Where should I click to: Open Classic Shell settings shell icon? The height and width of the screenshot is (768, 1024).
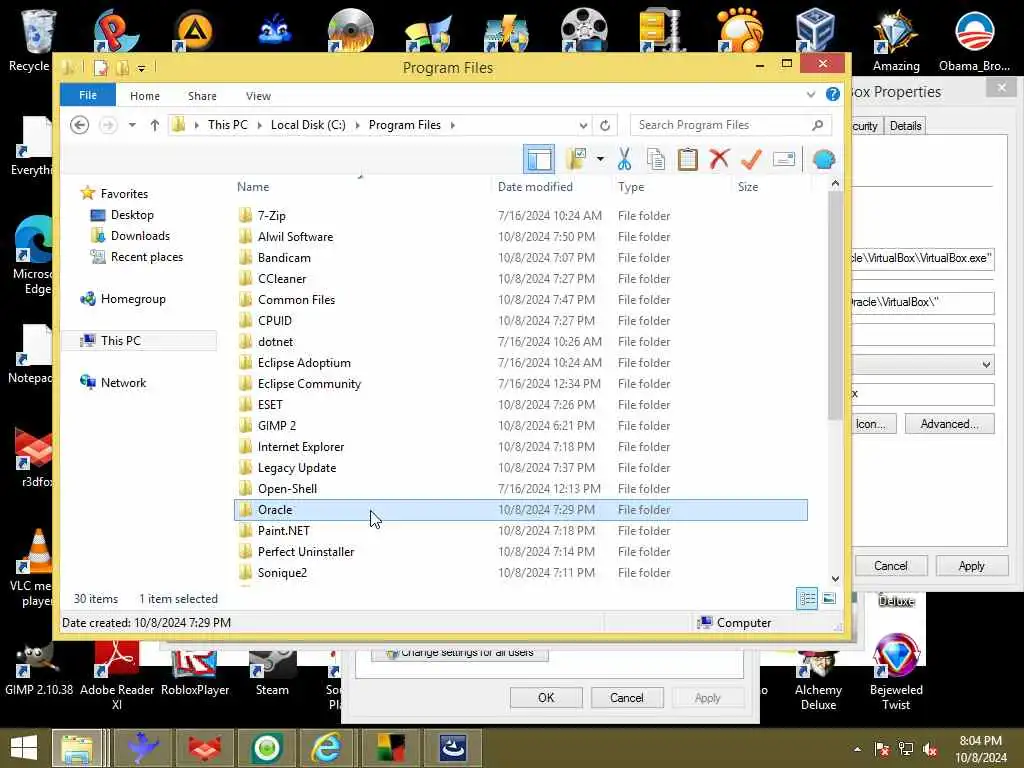824,159
